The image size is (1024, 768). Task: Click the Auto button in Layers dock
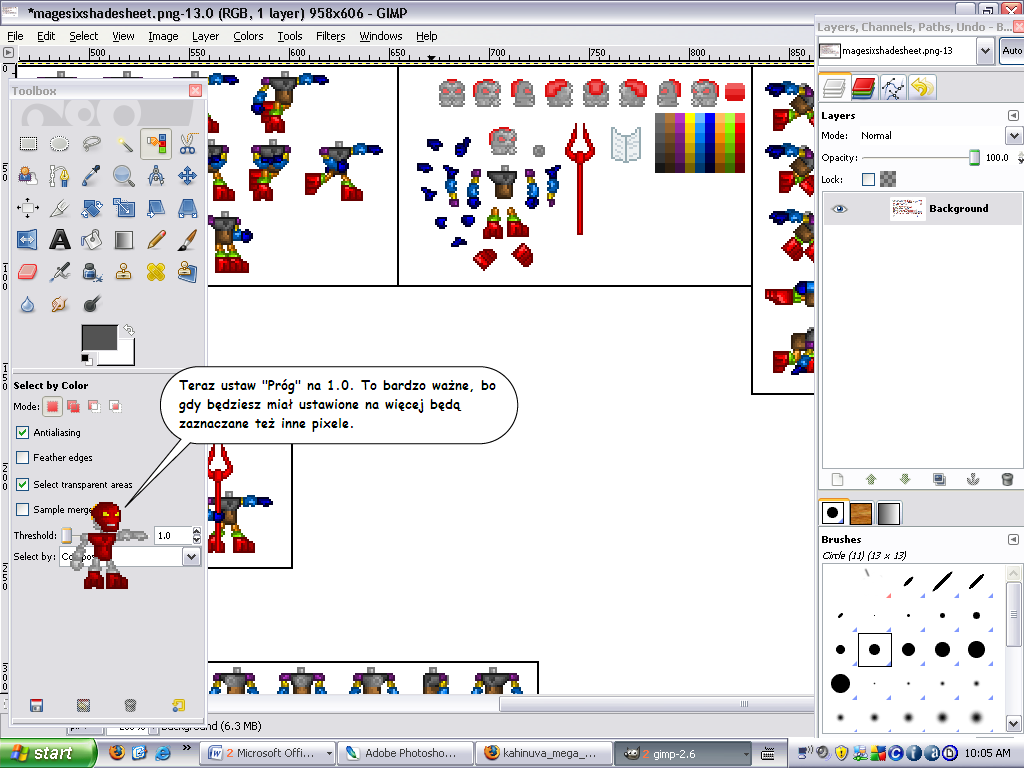click(1012, 50)
